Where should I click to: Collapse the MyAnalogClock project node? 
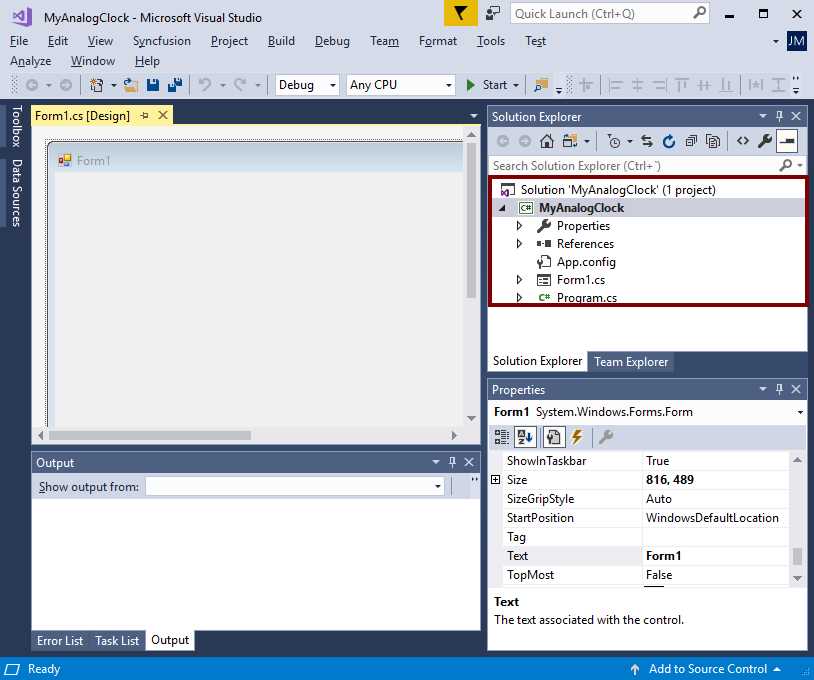[x=502, y=208]
